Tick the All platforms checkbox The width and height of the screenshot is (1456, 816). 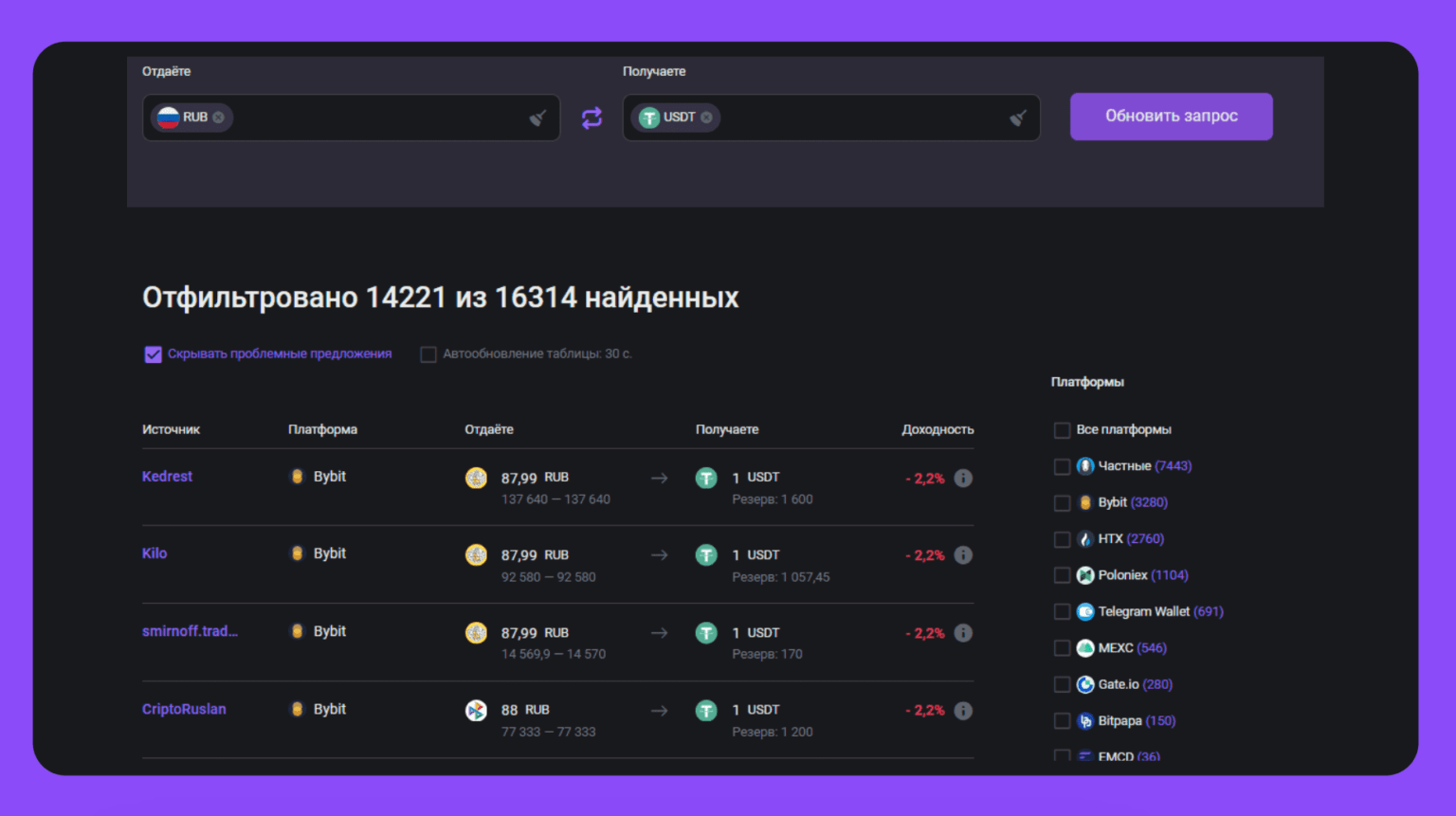(1062, 430)
